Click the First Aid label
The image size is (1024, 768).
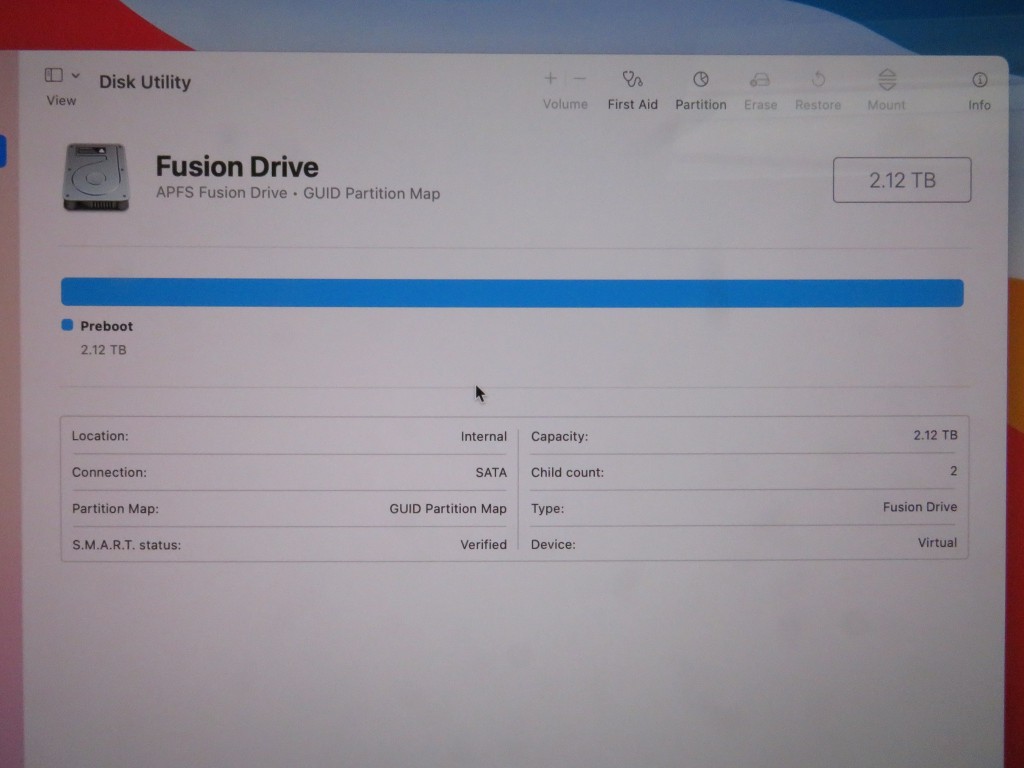632,104
